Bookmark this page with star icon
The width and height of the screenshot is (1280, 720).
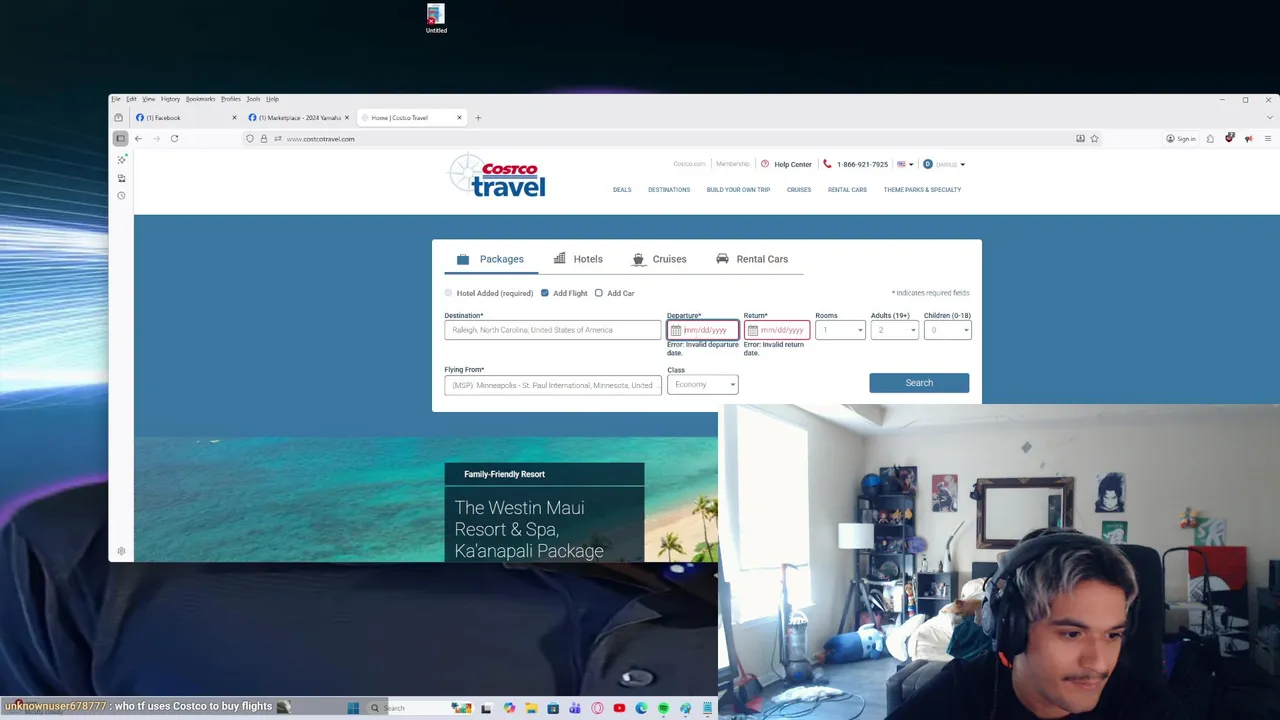(x=1095, y=139)
